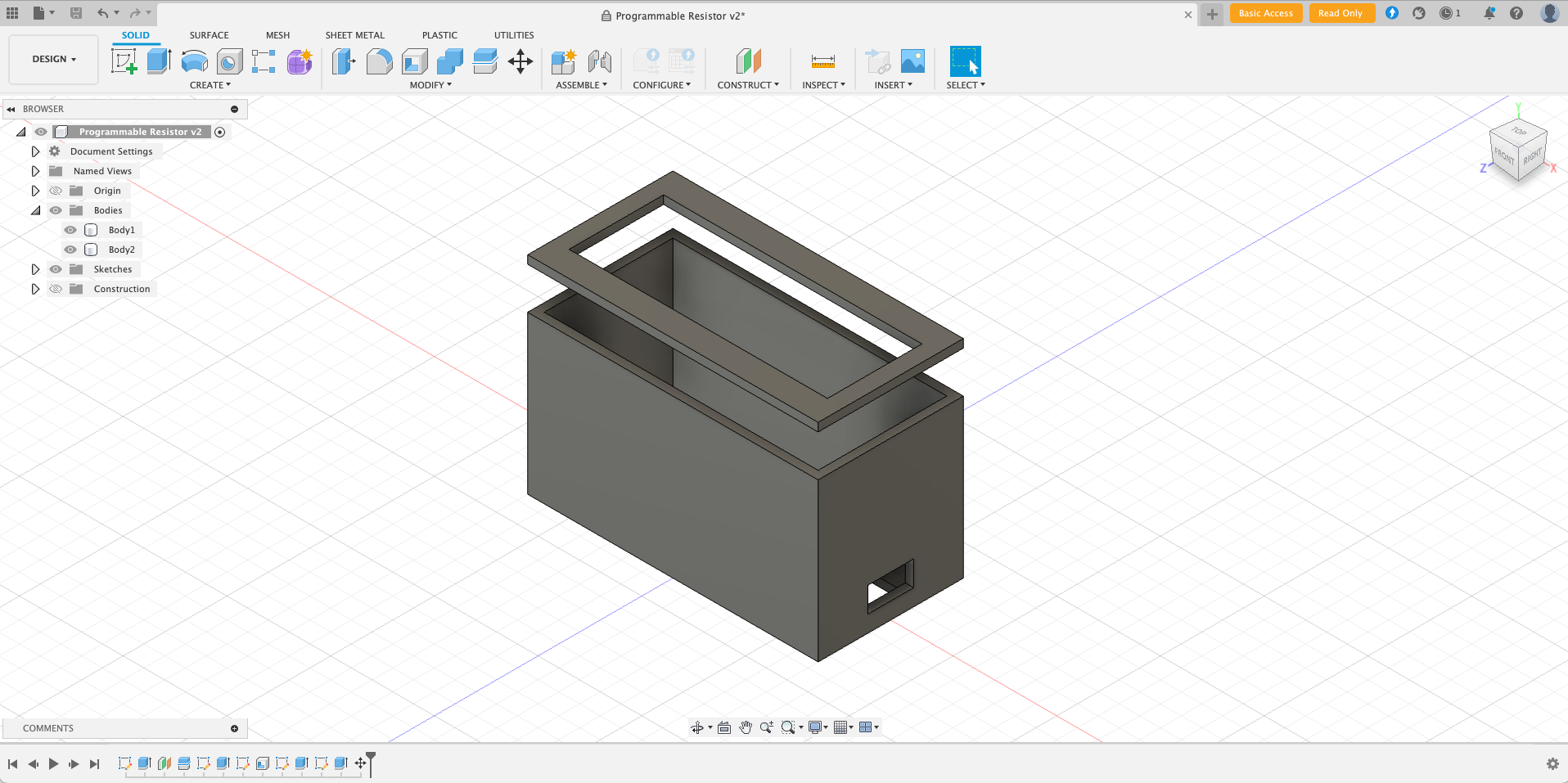Screen dimensions: 1568x783
Task: Open the DESIGN workspace dropdown
Action: [x=54, y=60]
